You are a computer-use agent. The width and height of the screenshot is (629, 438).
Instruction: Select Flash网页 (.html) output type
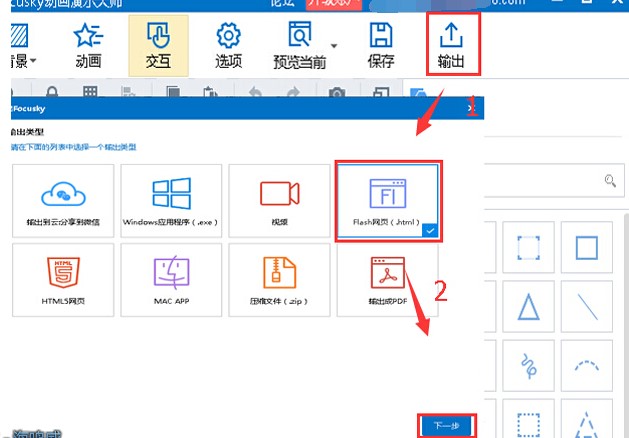(x=388, y=201)
